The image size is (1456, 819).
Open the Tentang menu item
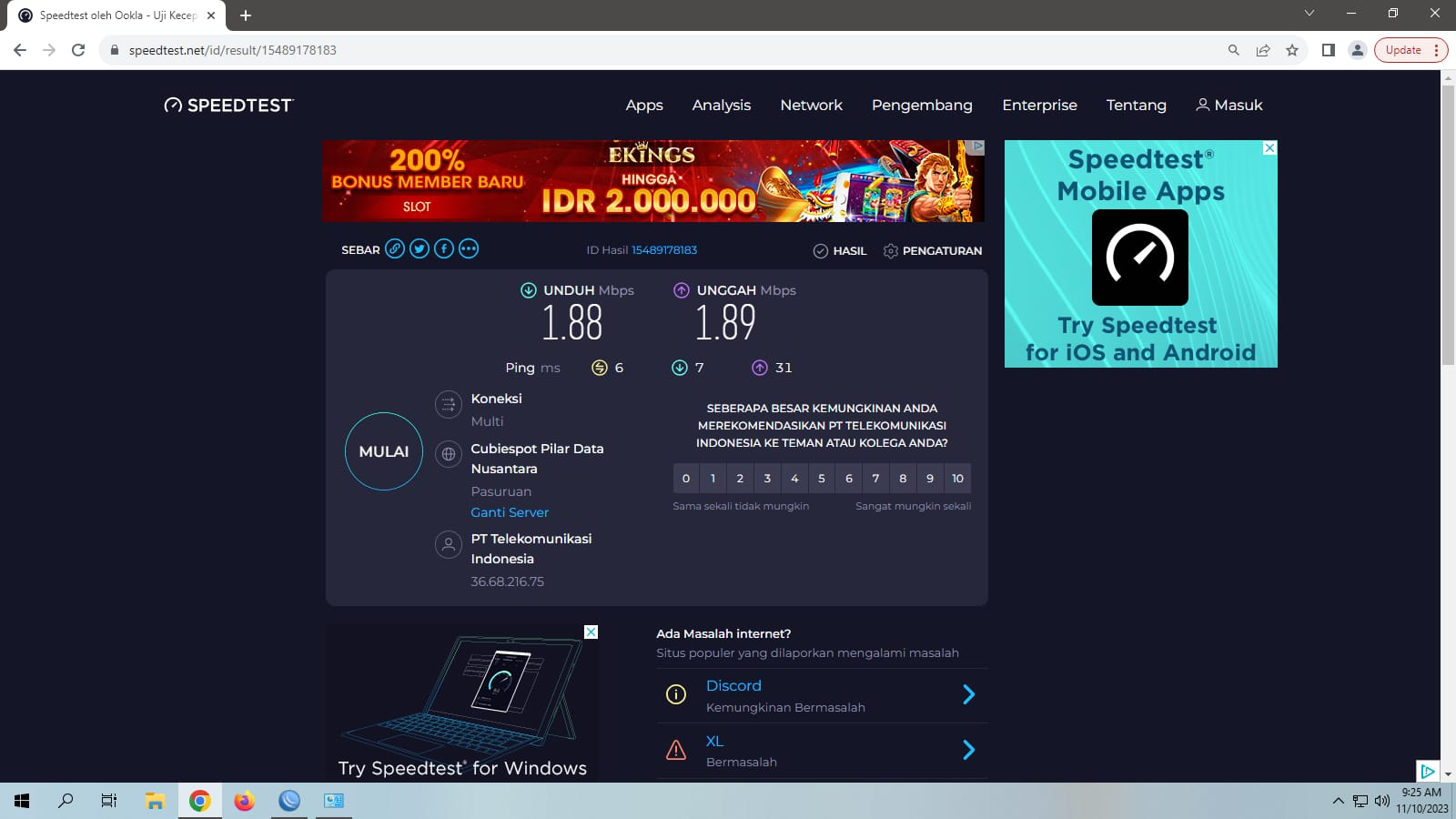pos(1137,106)
